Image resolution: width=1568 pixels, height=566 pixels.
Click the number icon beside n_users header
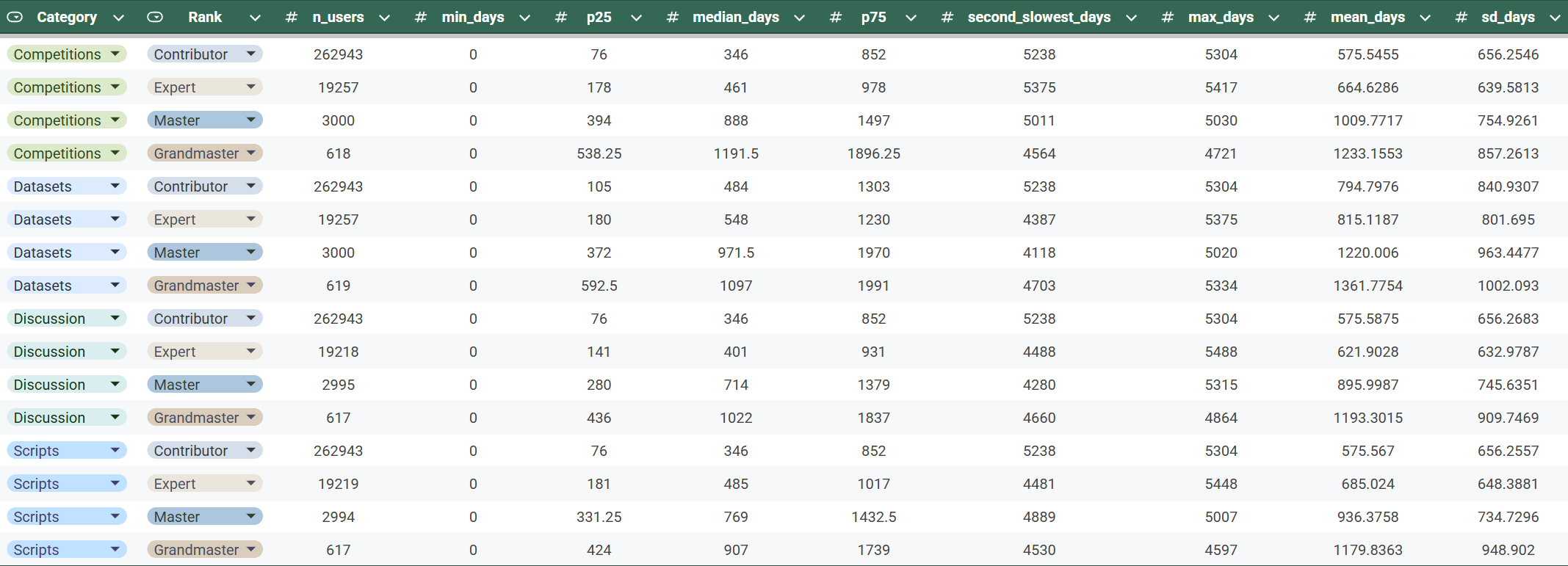(x=292, y=17)
